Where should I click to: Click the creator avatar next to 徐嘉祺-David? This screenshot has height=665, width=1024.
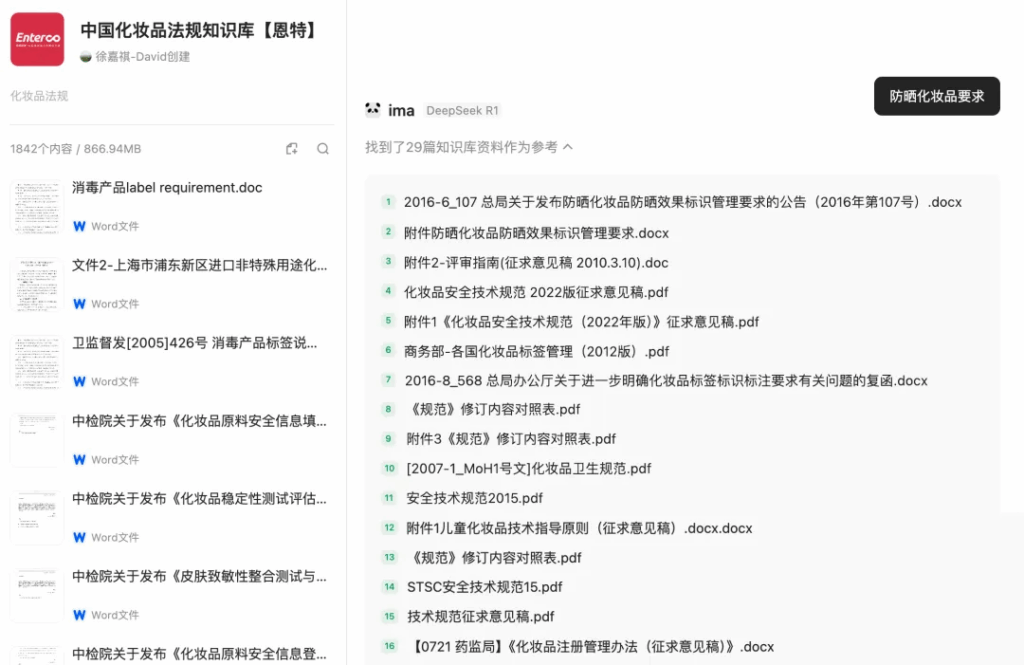click(x=86, y=57)
